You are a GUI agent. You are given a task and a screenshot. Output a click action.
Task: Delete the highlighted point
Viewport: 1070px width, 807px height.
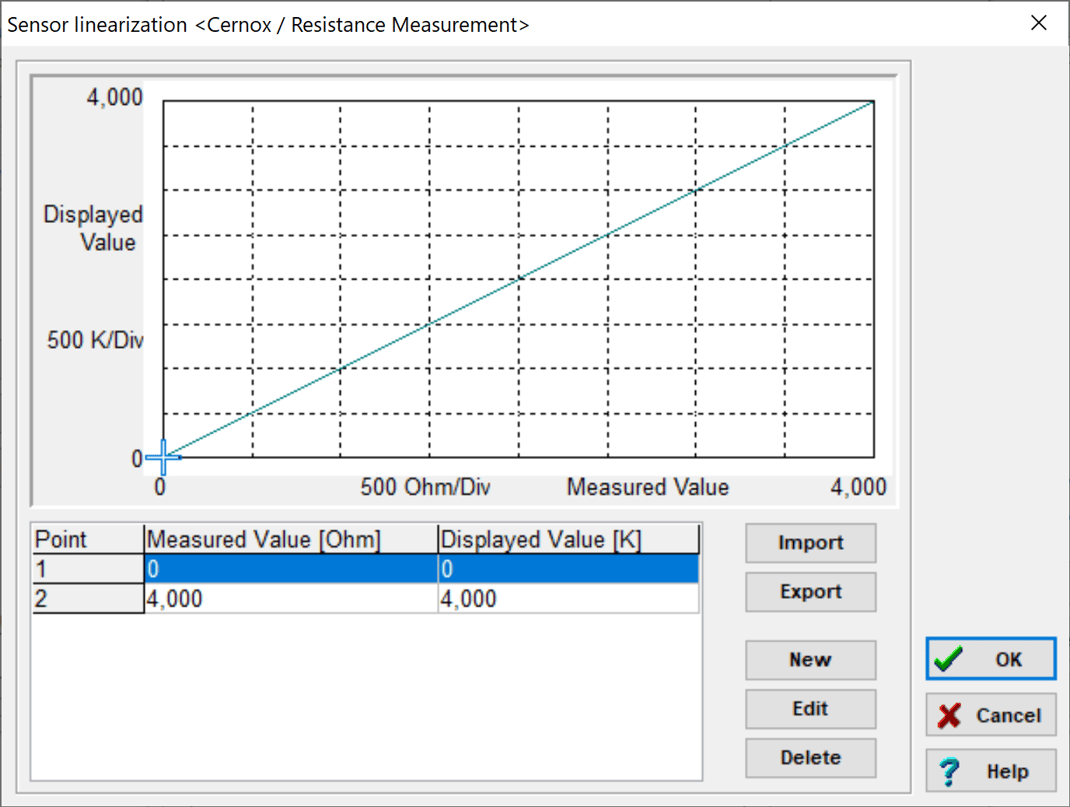click(810, 758)
